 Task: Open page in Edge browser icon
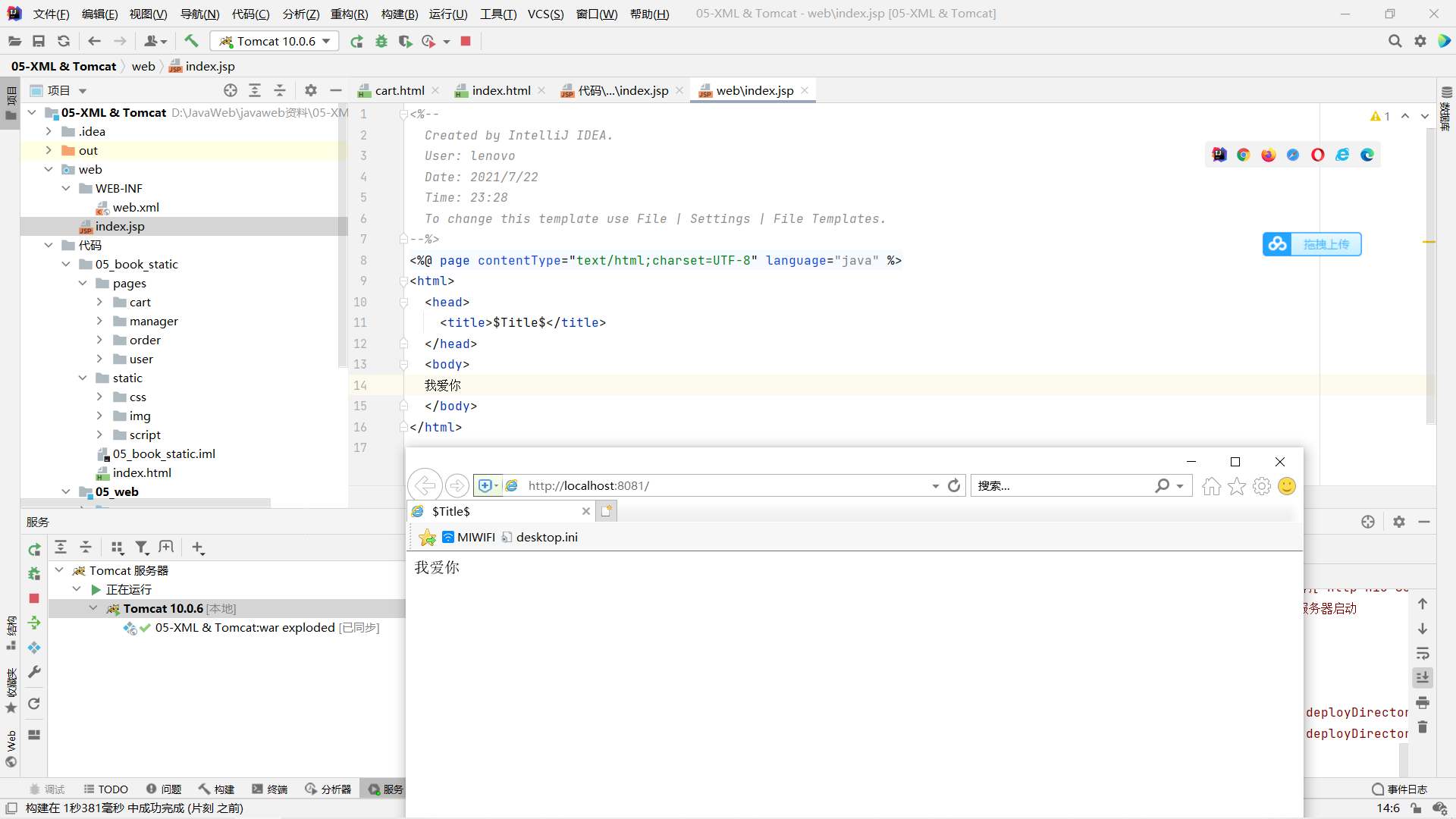coord(1367,155)
